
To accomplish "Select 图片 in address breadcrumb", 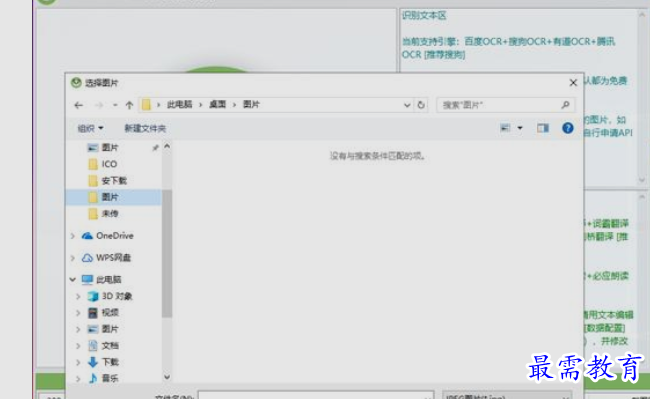I will pyautogui.click(x=251, y=104).
